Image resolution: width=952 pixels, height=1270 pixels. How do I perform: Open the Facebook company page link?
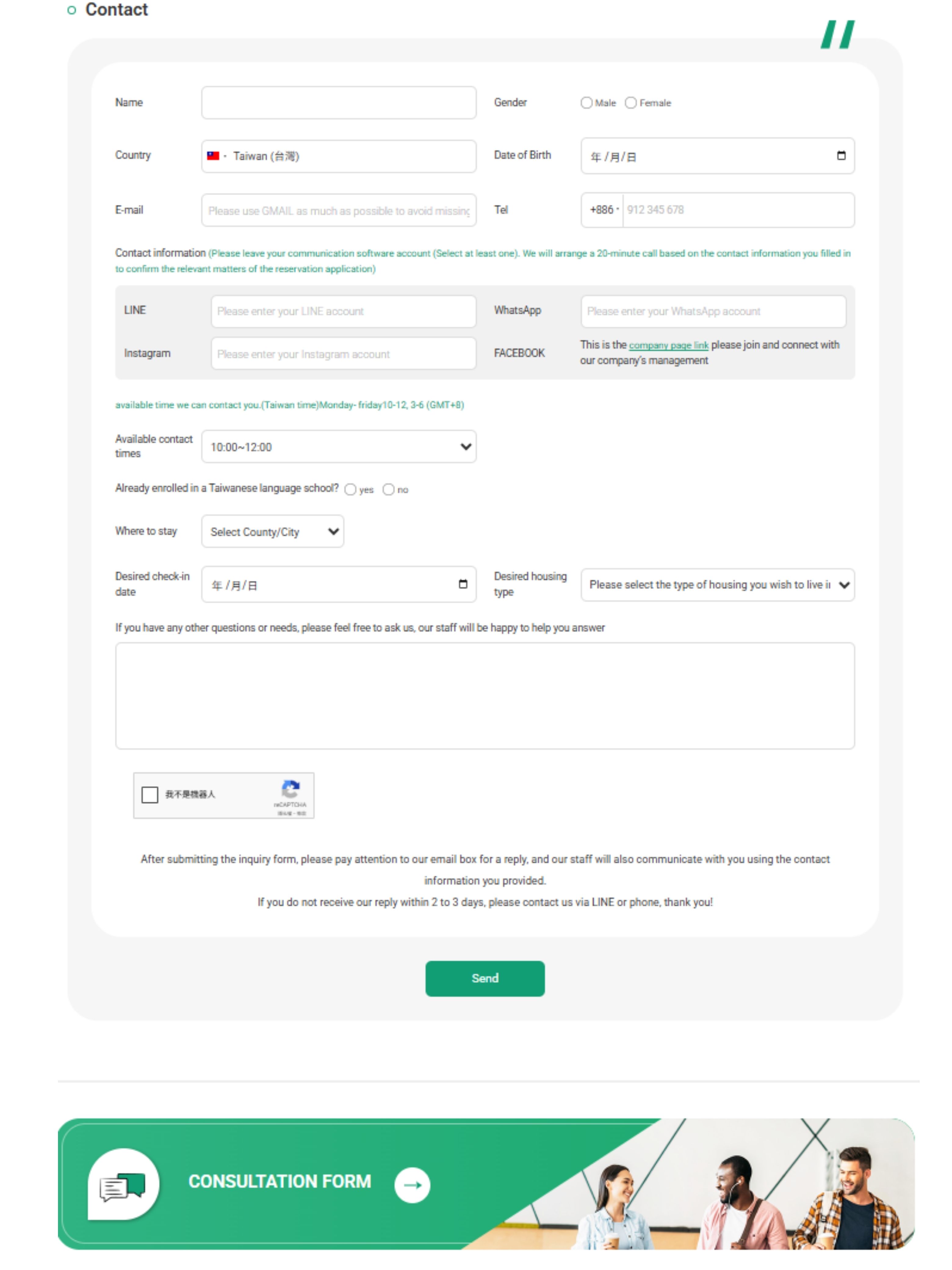(669, 345)
